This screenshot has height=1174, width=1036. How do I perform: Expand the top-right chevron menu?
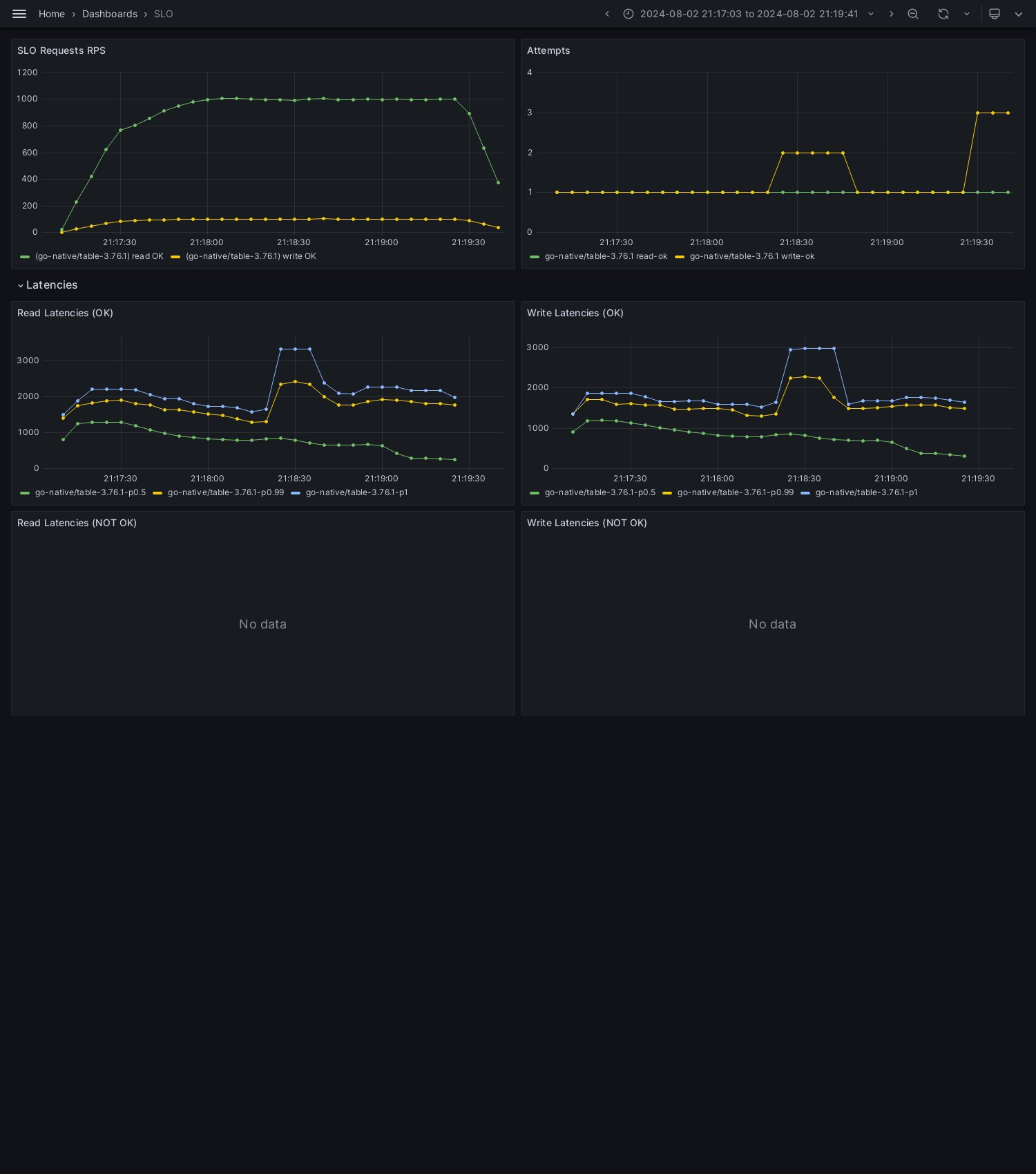coord(1019,14)
